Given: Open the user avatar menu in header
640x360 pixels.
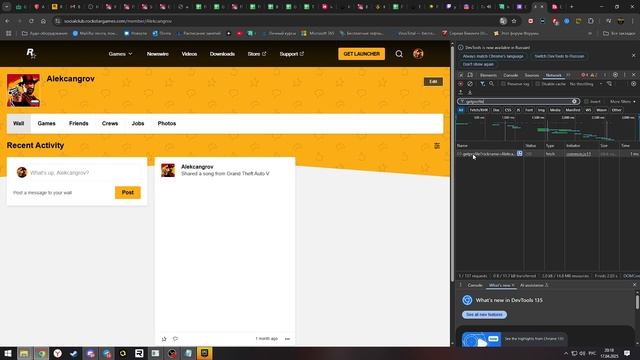Looking at the screenshot, I should [x=418, y=54].
